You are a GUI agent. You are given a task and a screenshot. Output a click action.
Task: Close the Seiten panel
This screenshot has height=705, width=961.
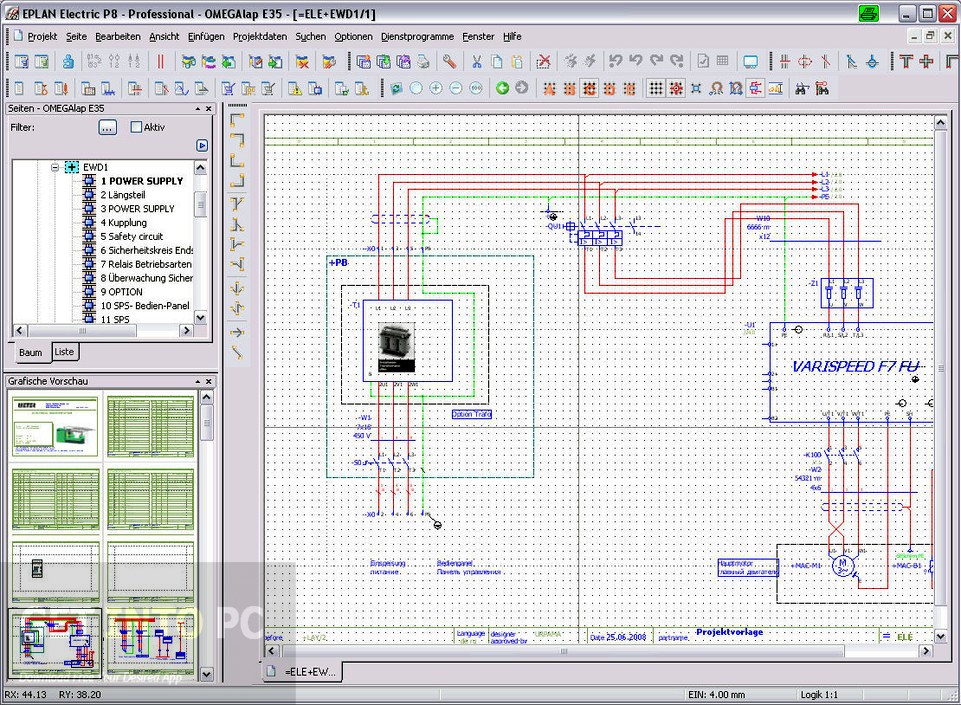(x=209, y=109)
